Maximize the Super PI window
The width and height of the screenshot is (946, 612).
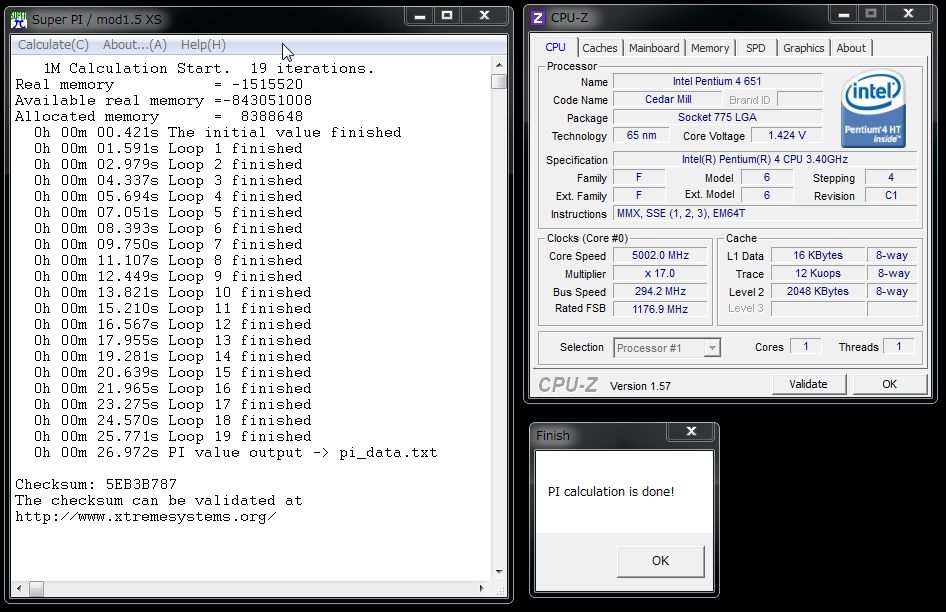coord(447,16)
